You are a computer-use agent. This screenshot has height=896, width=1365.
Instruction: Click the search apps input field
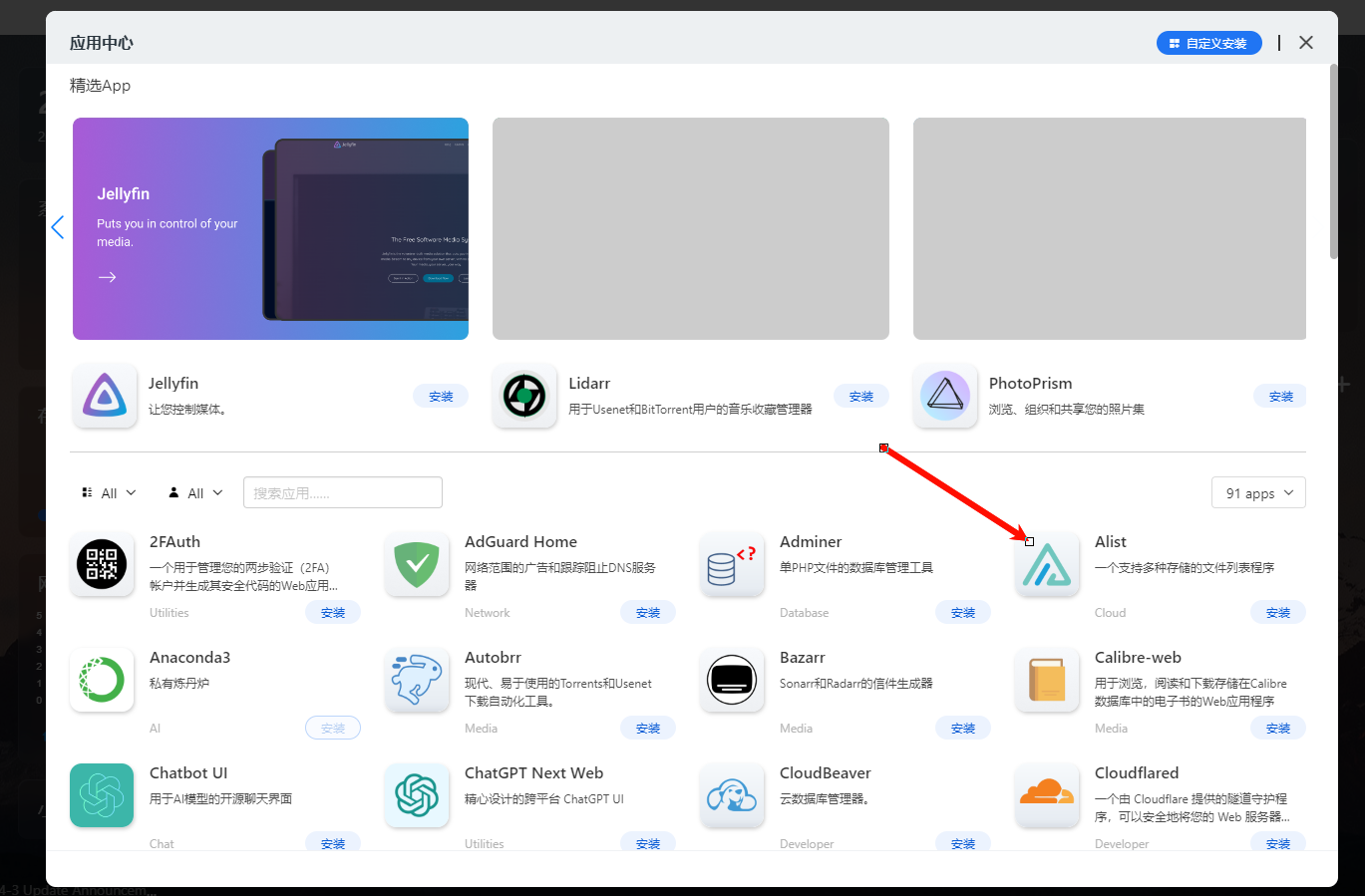tap(343, 493)
